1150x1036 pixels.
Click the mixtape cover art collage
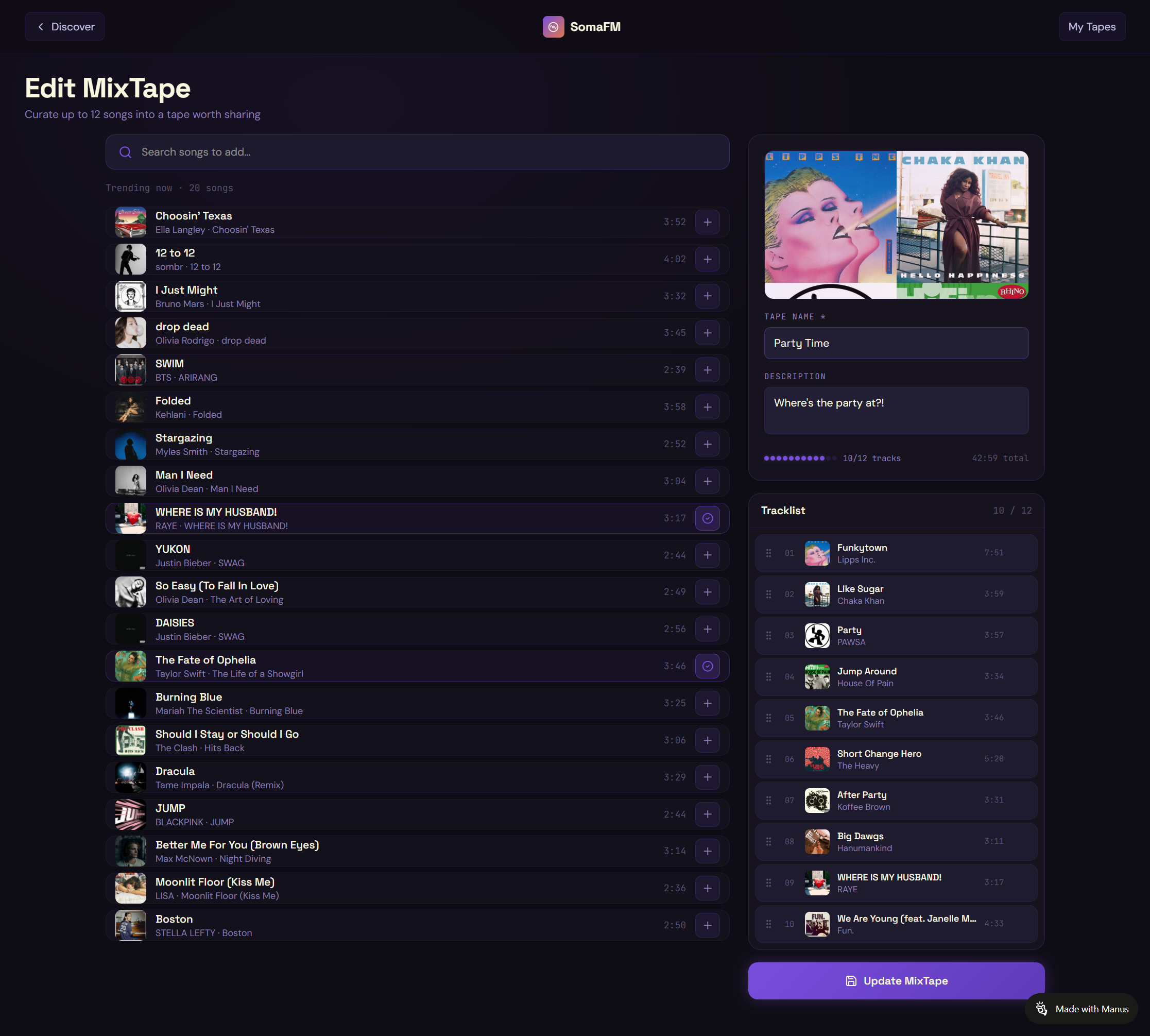(896, 225)
